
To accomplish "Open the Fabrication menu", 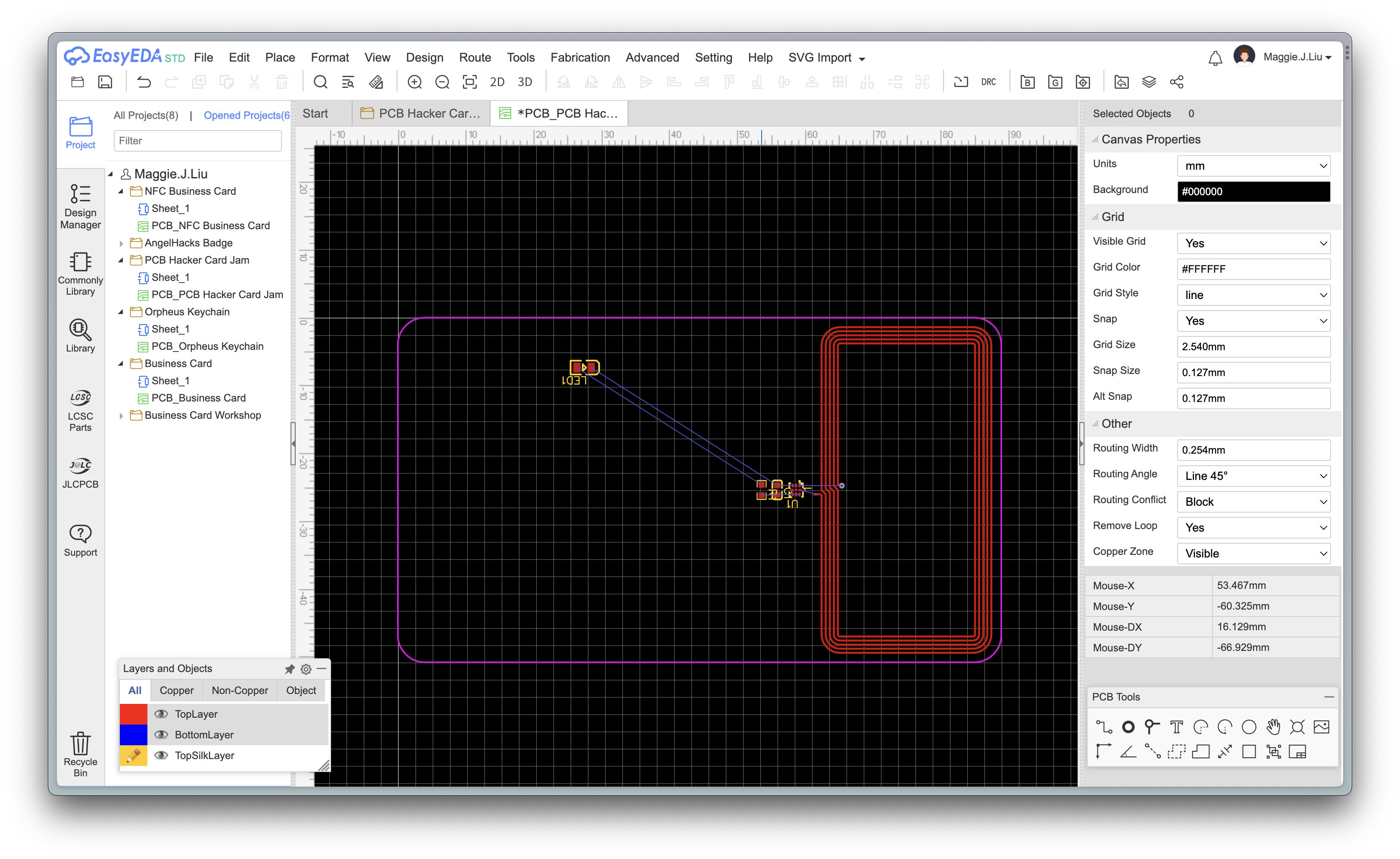I will pos(580,57).
